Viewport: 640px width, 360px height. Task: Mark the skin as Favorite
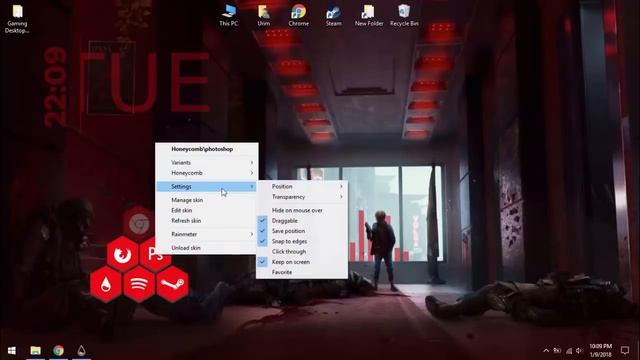(302, 272)
